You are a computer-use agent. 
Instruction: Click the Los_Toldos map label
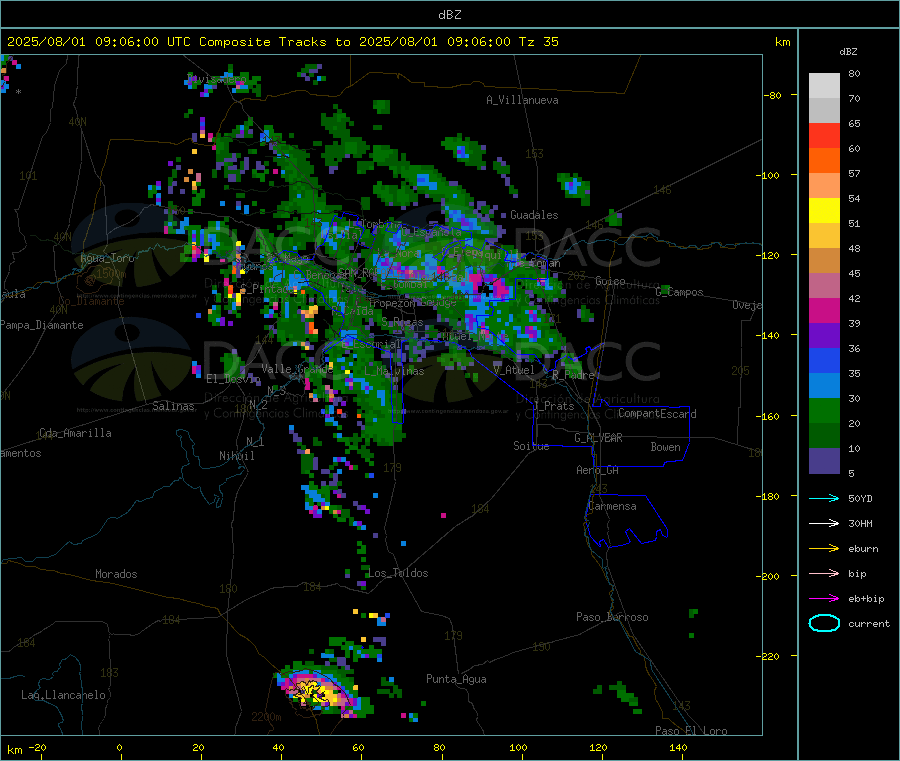click(x=398, y=573)
